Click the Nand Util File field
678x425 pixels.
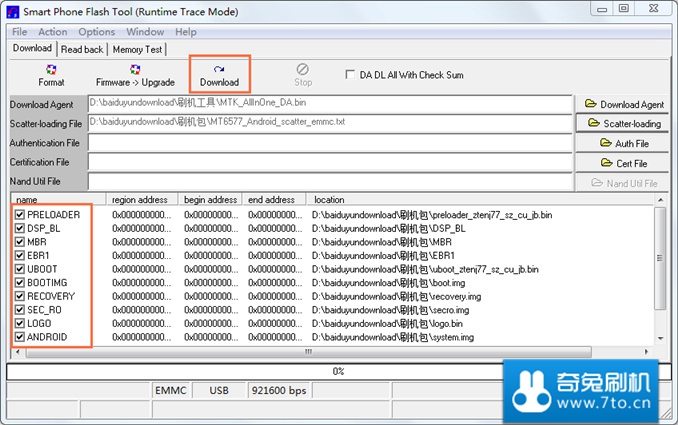330,182
